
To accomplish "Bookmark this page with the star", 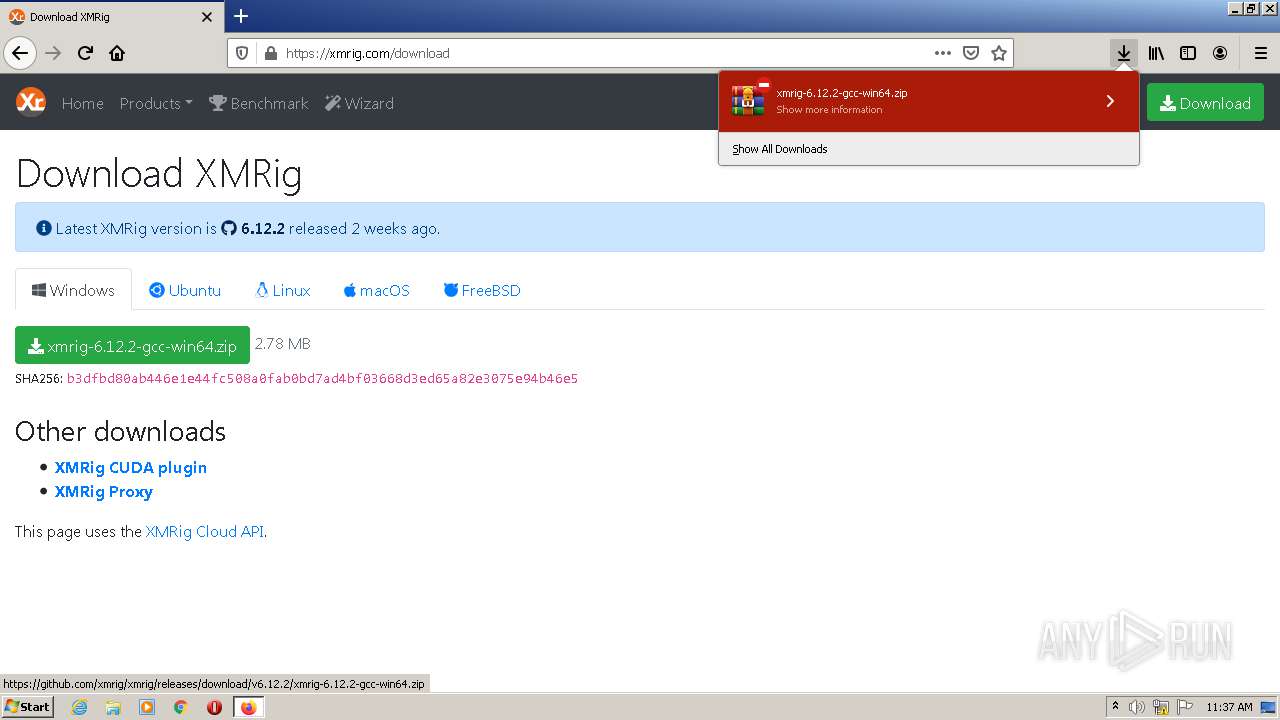I will click(998, 53).
